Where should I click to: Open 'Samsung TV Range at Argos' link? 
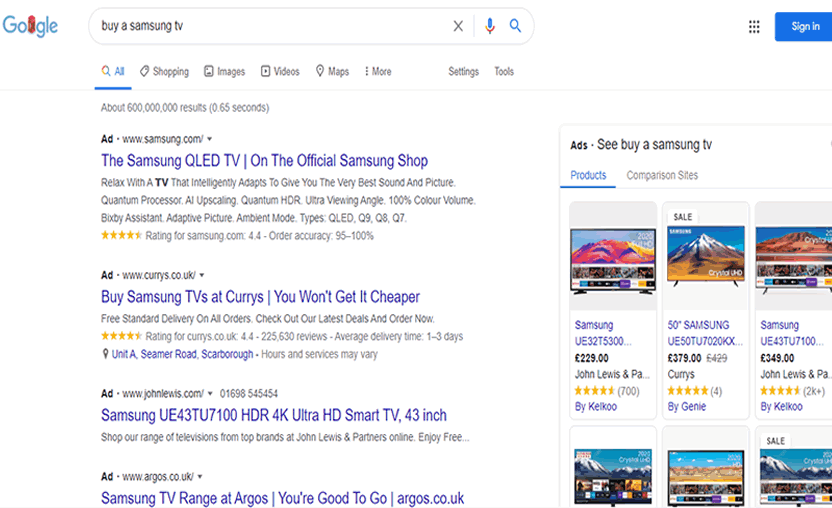(x=282, y=498)
